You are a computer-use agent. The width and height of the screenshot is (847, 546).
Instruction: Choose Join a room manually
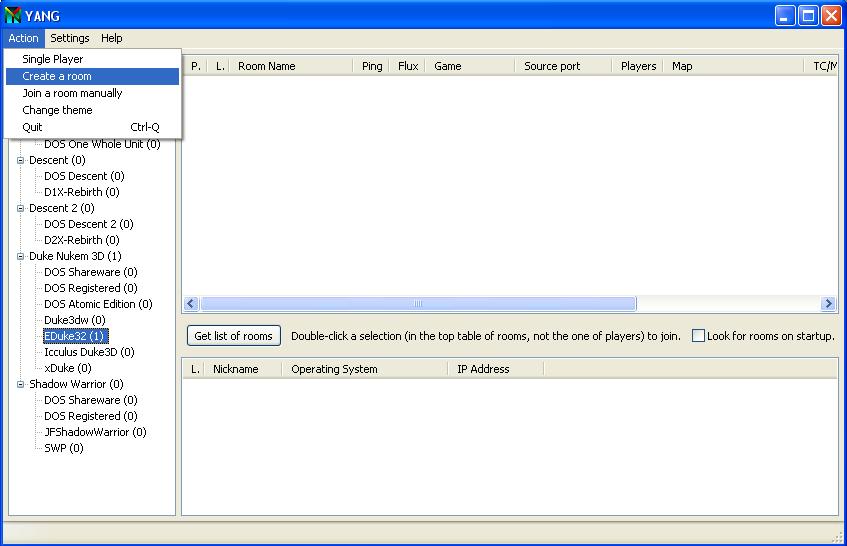tap(92, 93)
